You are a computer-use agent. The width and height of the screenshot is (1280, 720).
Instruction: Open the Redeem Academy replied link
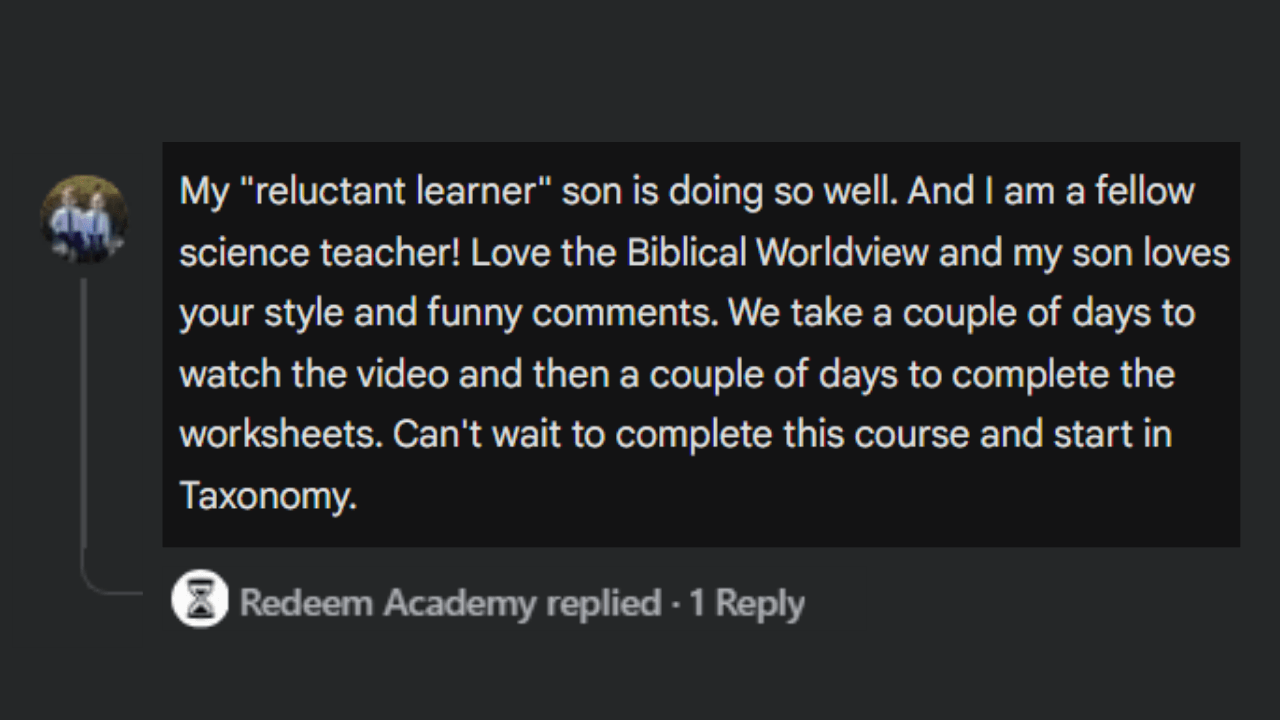[x=450, y=603]
